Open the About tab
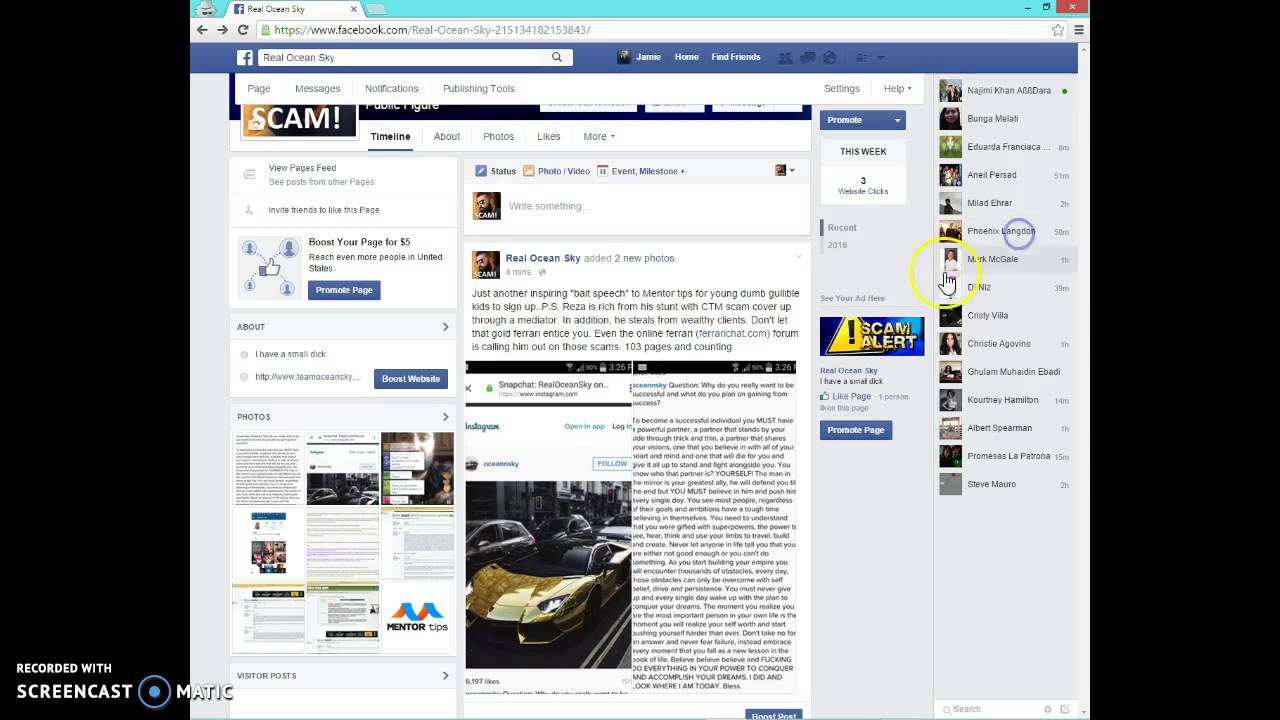Image resolution: width=1280 pixels, height=720 pixels. click(x=447, y=136)
